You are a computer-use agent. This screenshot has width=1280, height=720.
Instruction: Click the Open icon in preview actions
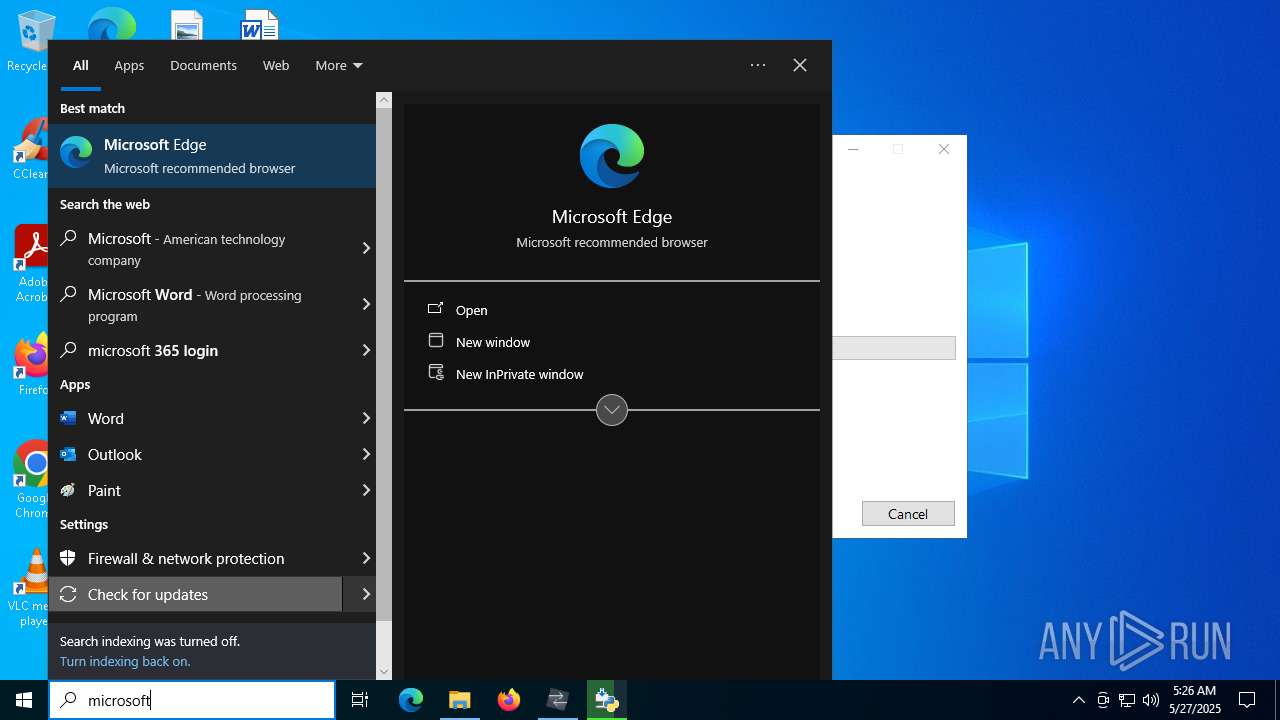(x=435, y=309)
